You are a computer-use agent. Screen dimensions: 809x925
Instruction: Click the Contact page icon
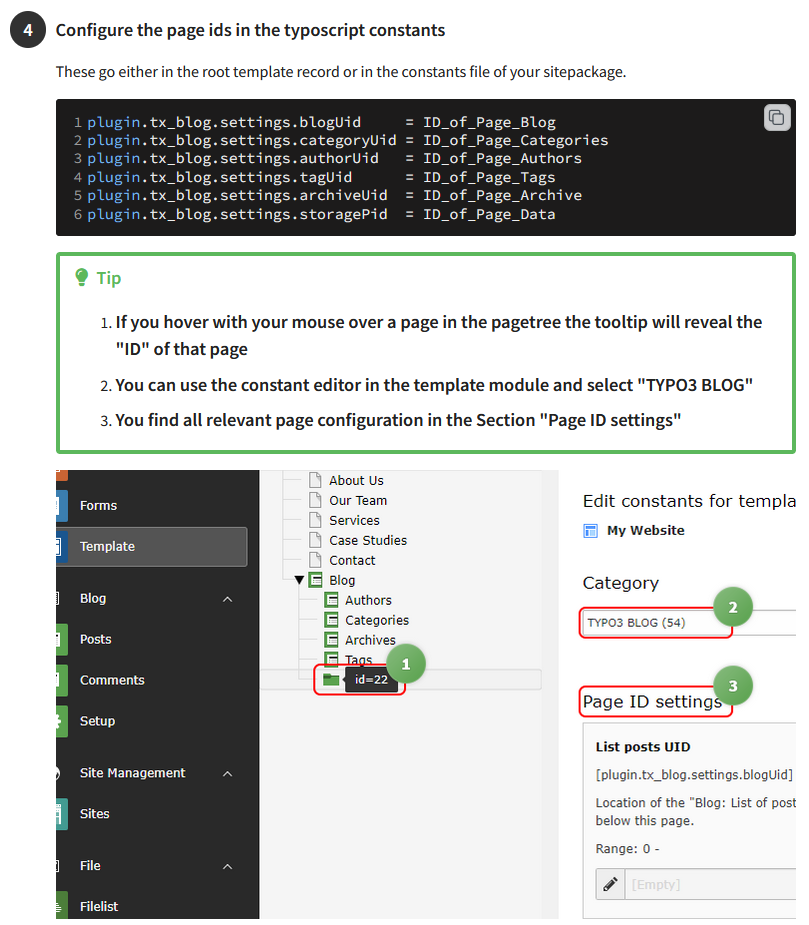click(x=315, y=560)
